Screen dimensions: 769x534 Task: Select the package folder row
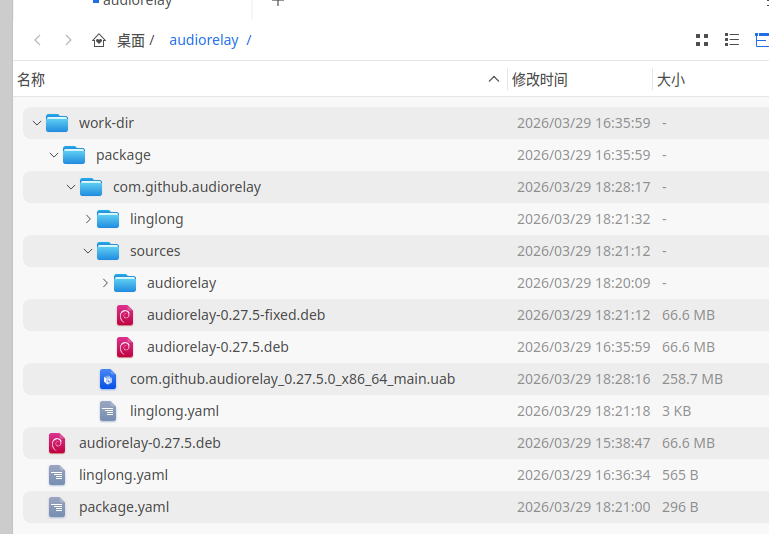(x=396, y=155)
